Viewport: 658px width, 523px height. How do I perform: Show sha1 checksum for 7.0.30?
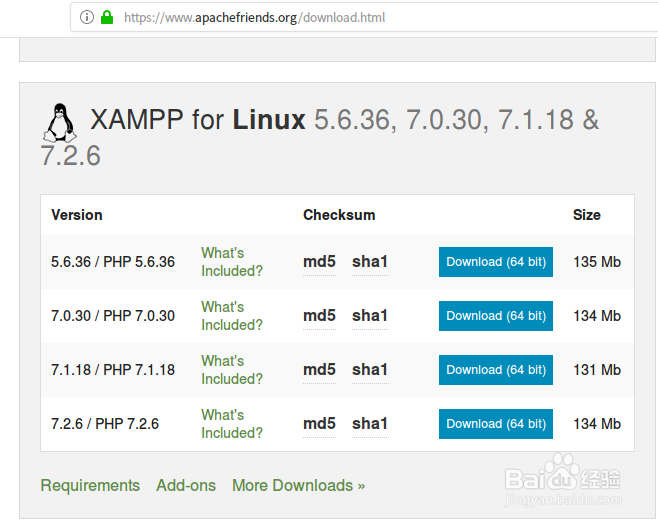click(x=370, y=316)
